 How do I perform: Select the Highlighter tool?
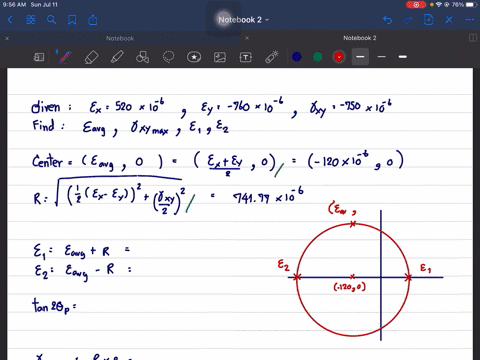pyautogui.click(x=117, y=57)
